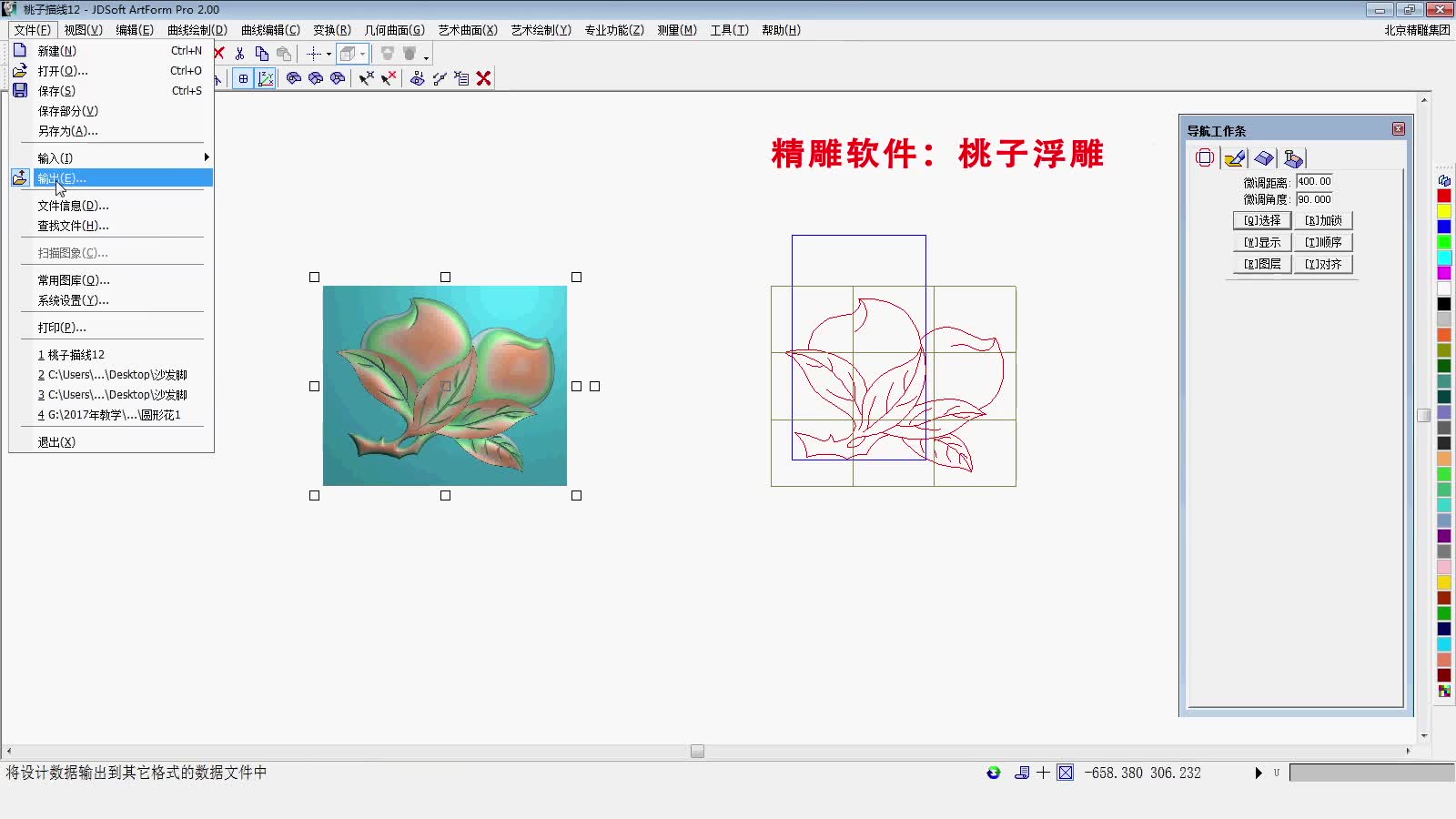Click the [R]加锁 button
The image size is (1456, 819).
pos(1325,219)
